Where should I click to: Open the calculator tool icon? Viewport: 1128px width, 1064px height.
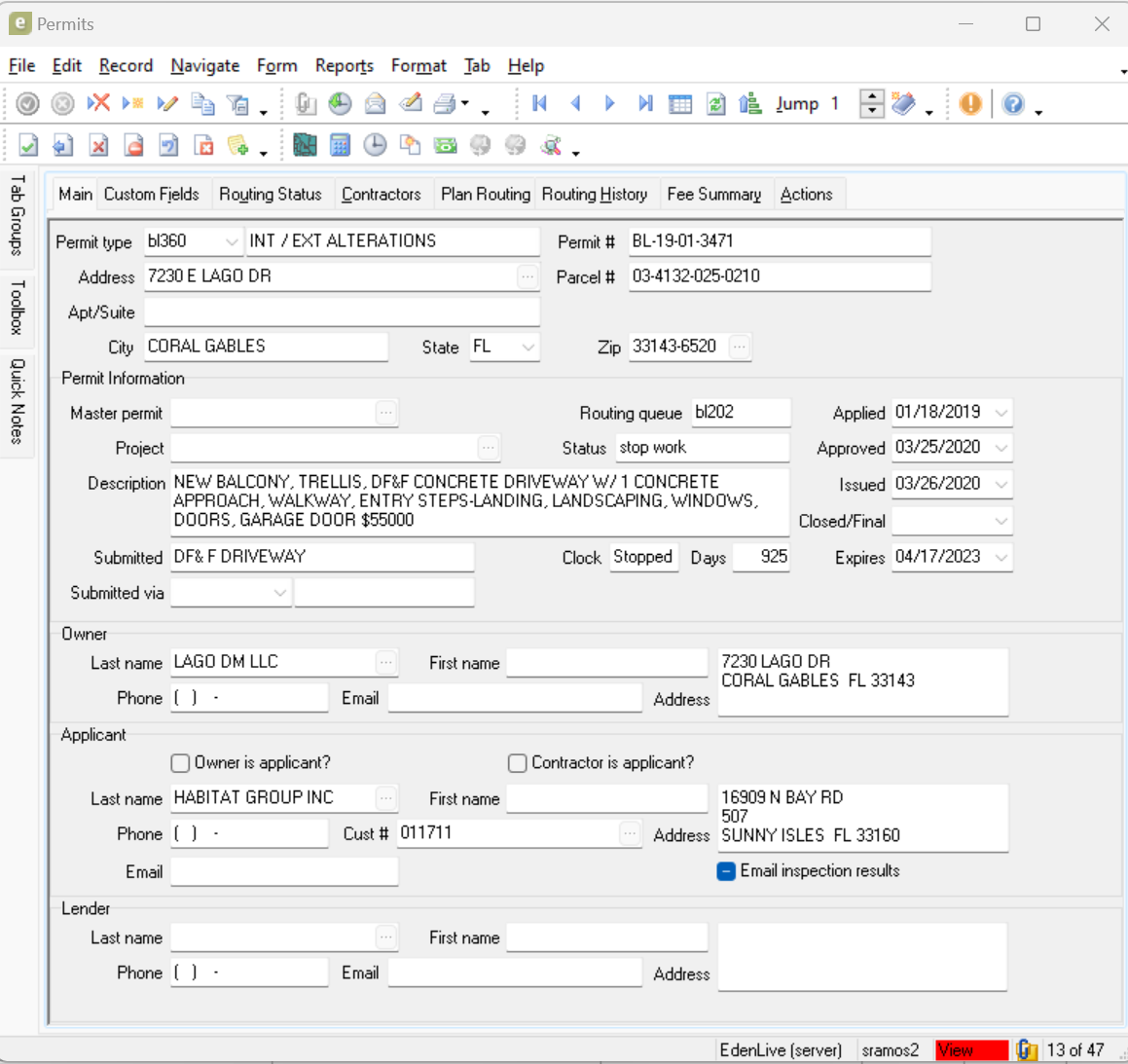(x=340, y=145)
